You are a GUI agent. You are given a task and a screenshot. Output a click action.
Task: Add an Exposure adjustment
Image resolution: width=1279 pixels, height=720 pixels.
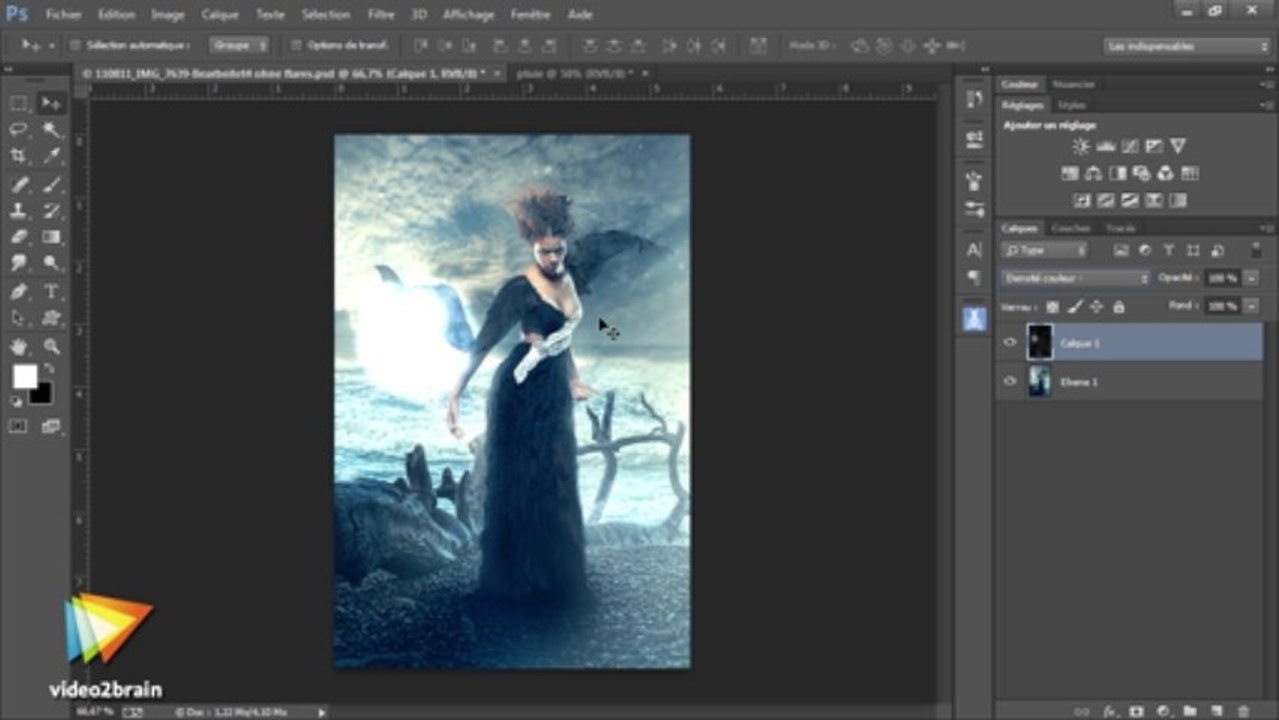[1154, 147]
